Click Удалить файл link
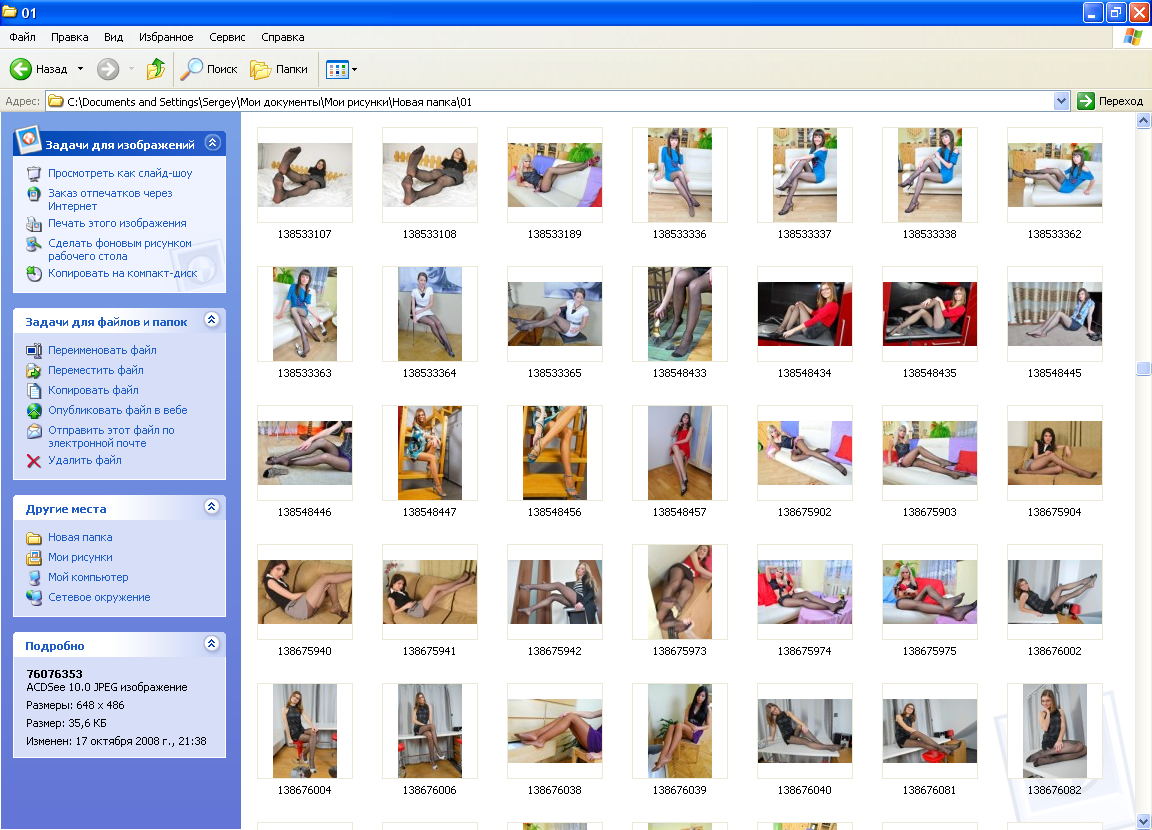Image resolution: width=1152 pixels, height=830 pixels. (85, 461)
